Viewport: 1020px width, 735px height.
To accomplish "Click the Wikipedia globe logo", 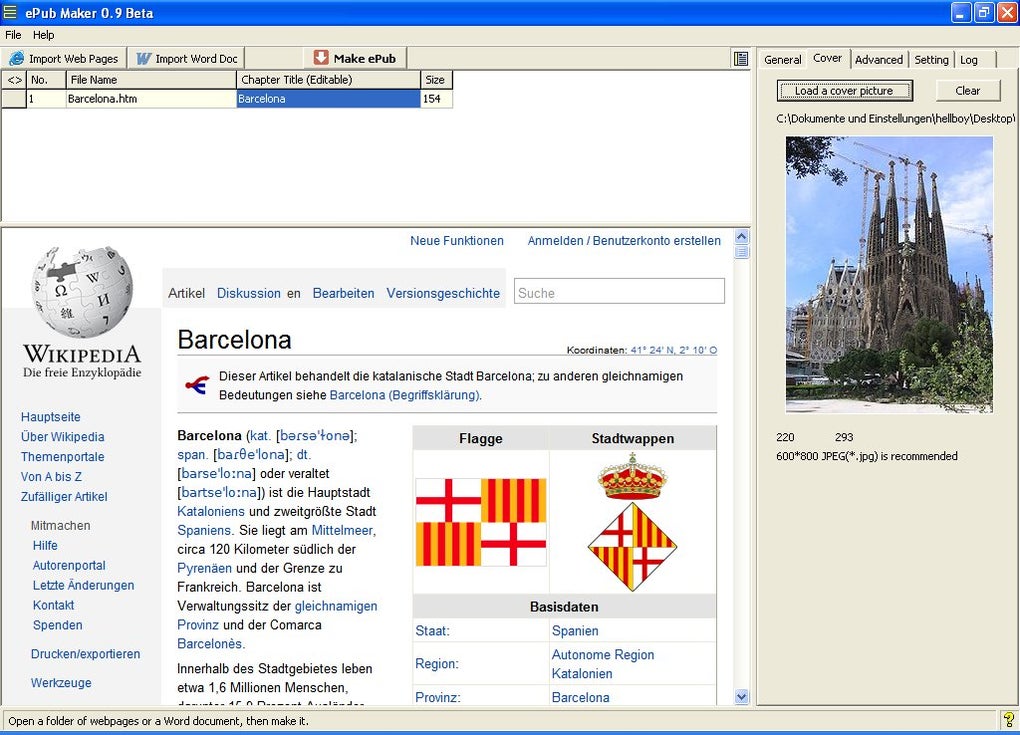I will point(82,291).
